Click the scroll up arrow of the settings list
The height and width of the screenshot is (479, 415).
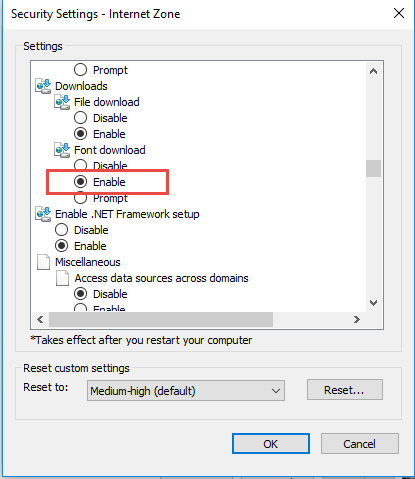click(x=373, y=71)
